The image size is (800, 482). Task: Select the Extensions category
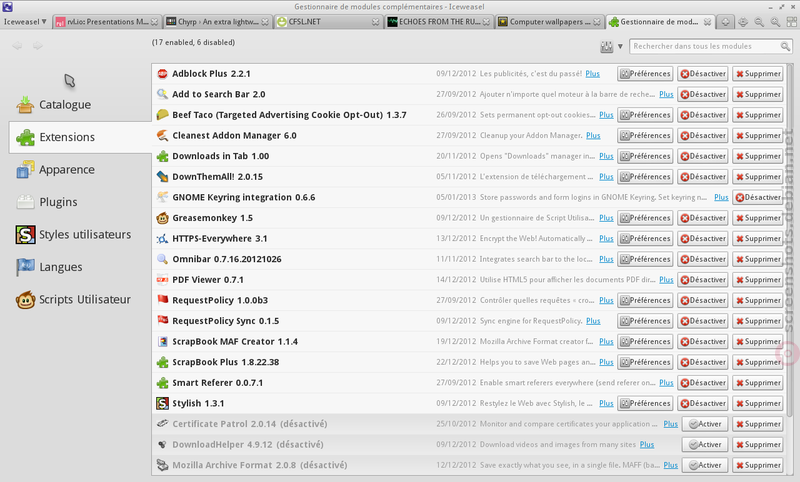pyautogui.click(x=80, y=137)
